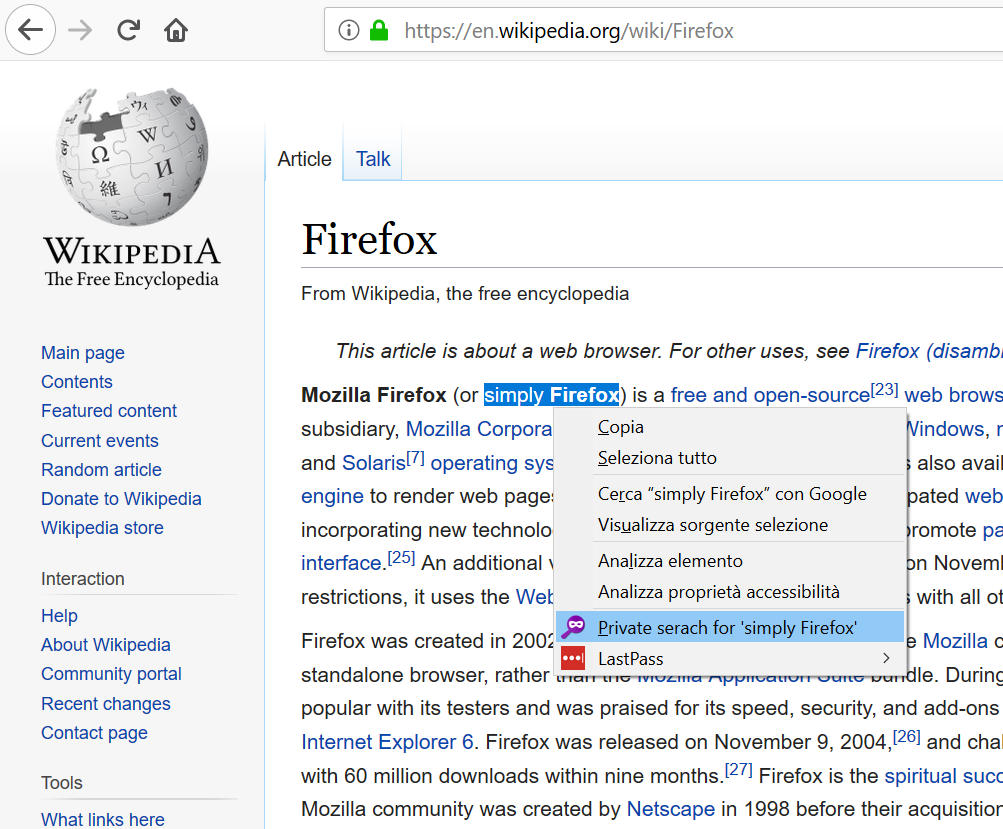This screenshot has width=1003, height=829.
Task: Open citation reference [27]
Action: 739,770
